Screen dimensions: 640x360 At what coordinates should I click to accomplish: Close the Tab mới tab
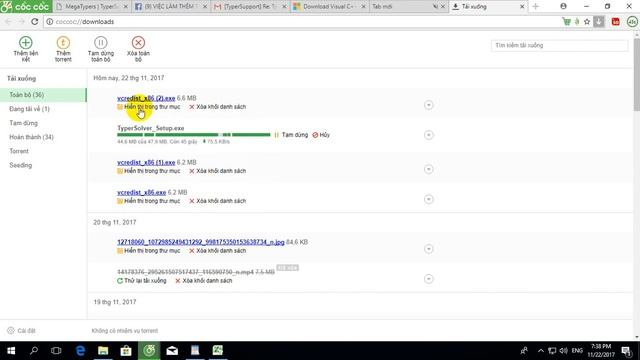coord(442,7)
